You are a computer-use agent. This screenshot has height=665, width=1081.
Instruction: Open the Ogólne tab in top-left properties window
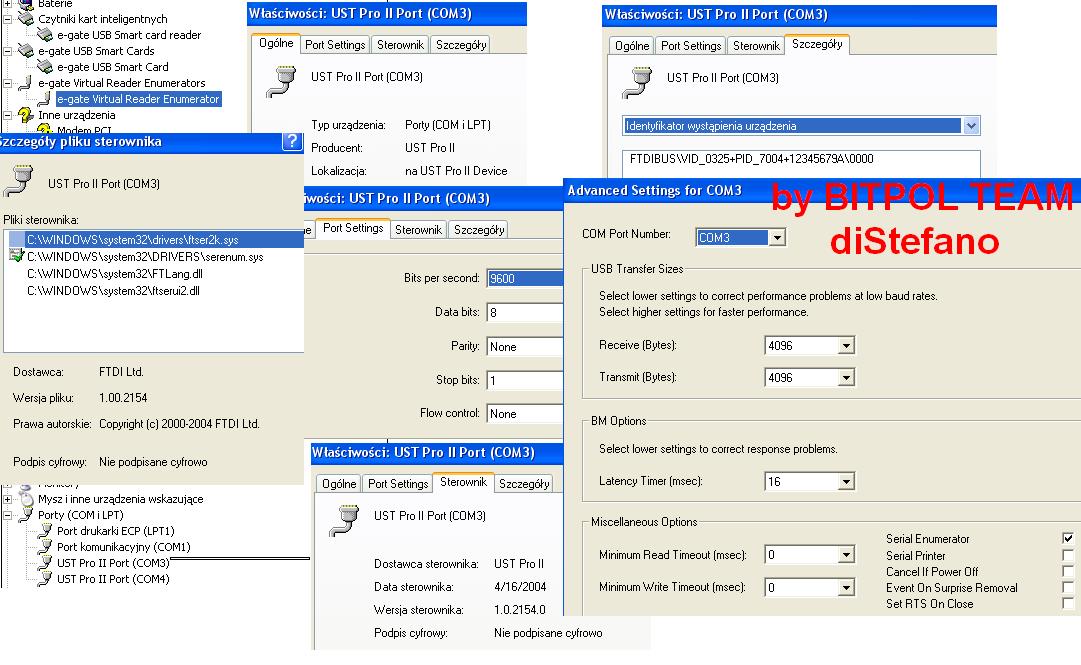click(x=276, y=43)
